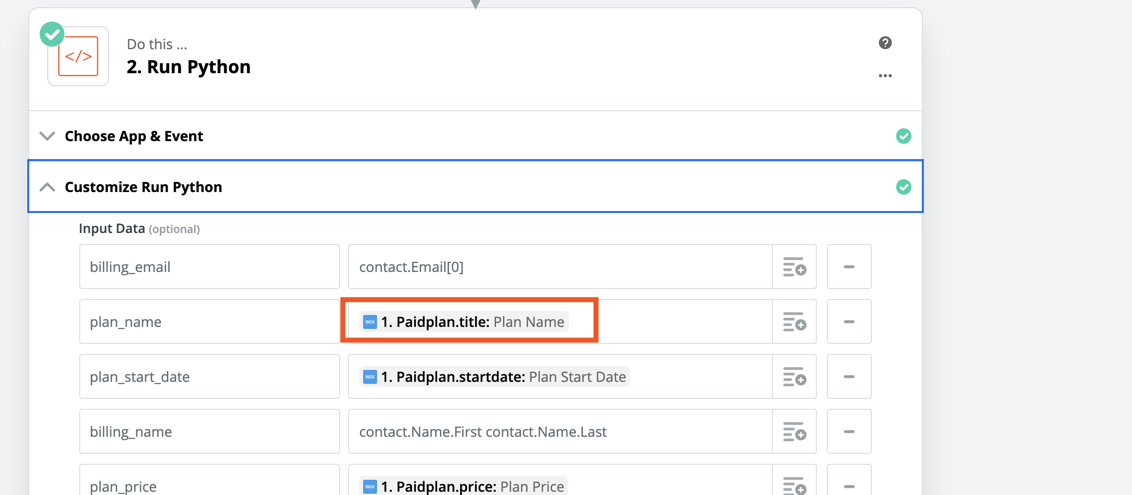1132x495 pixels.
Task: Click insert-data icon for plan_start_date row
Action: click(794, 377)
